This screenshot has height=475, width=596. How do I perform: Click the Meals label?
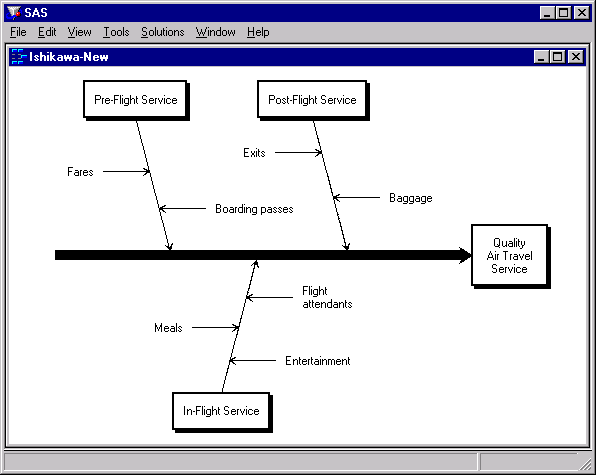pos(168,328)
